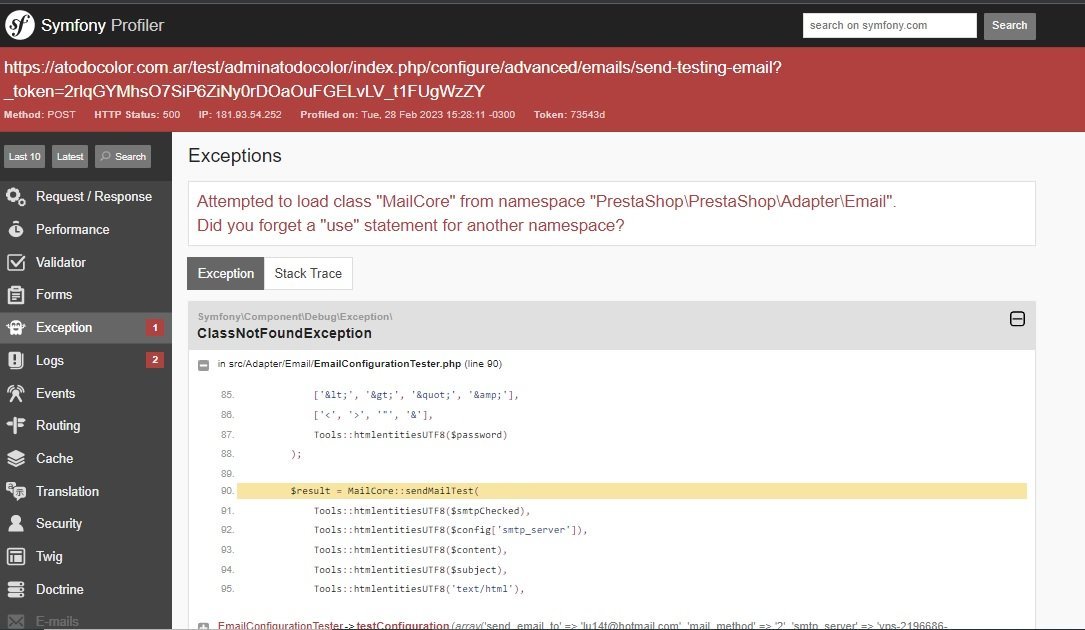The width and height of the screenshot is (1085, 630).
Task: Open the profiled request URL link
Action: [392, 79]
